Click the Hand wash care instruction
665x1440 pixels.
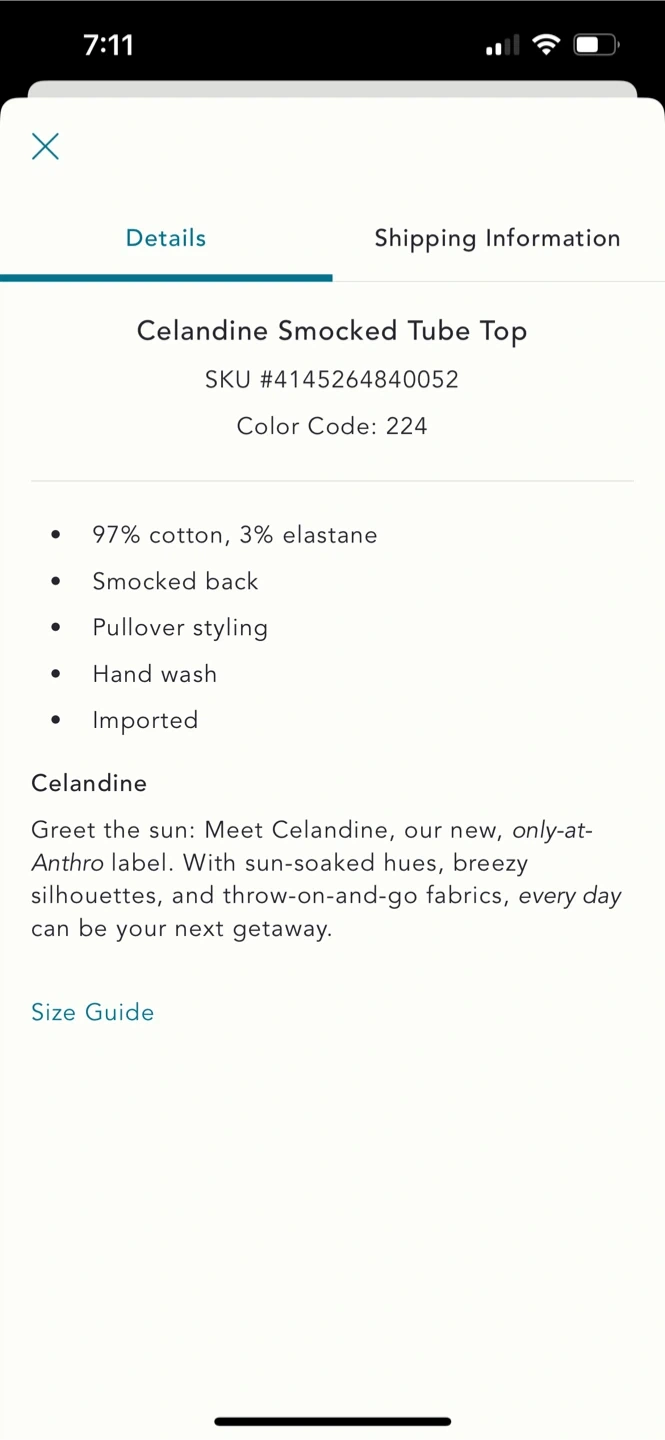click(155, 674)
